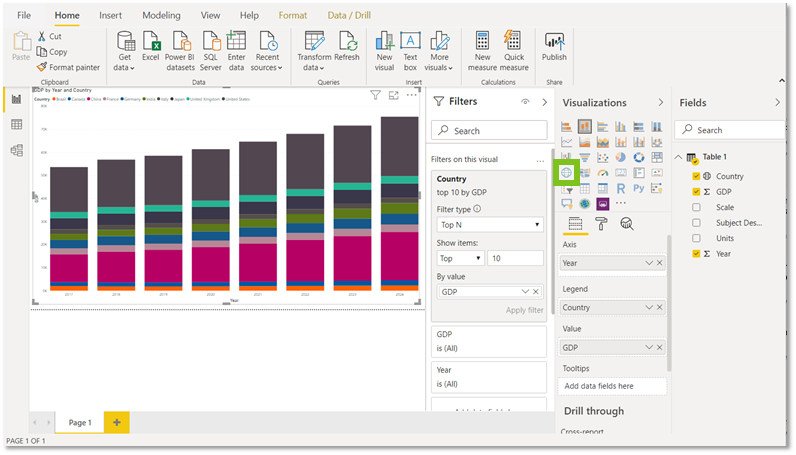Select the highlighted Map visualization icon
This screenshot has height=455, width=796.
pyautogui.click(x=566, y=173)
